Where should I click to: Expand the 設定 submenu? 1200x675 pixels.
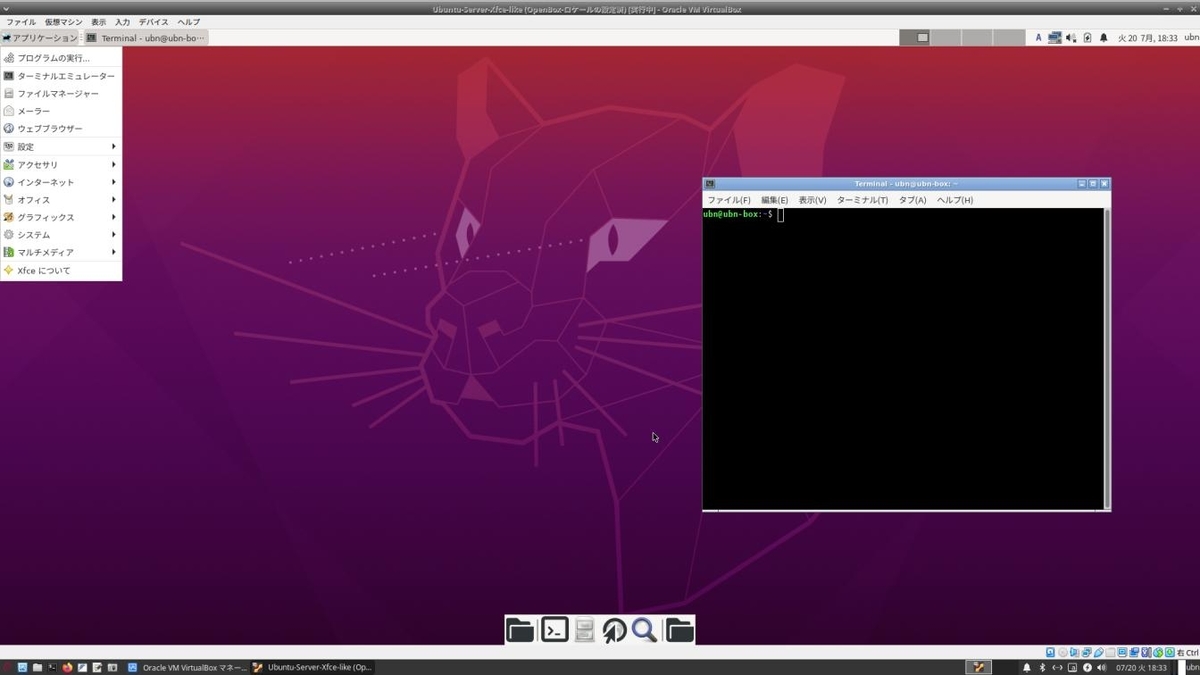[x=61, y=147]
